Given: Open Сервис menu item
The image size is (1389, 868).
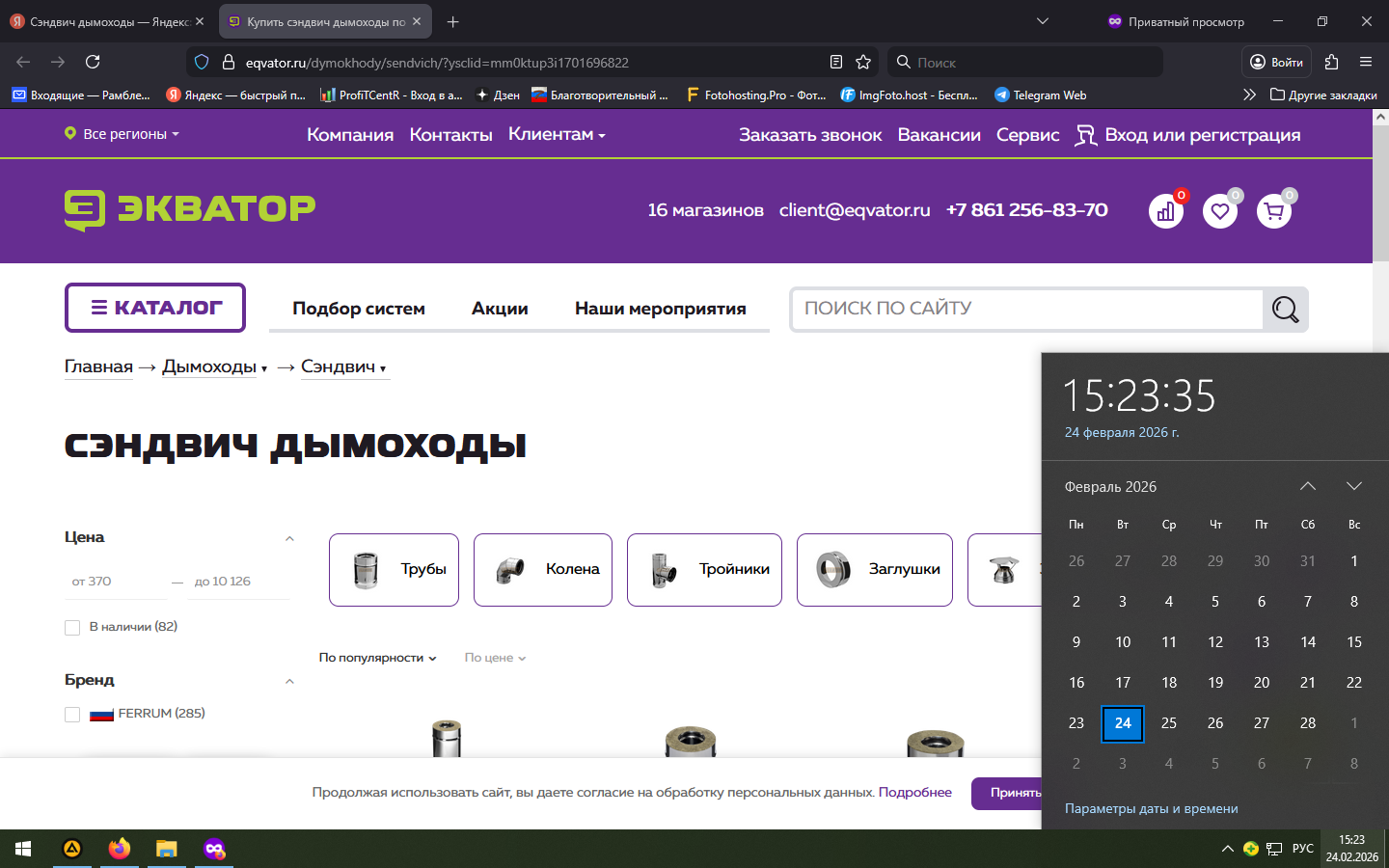Looking at the screenshot, I should coord(1027,135).
